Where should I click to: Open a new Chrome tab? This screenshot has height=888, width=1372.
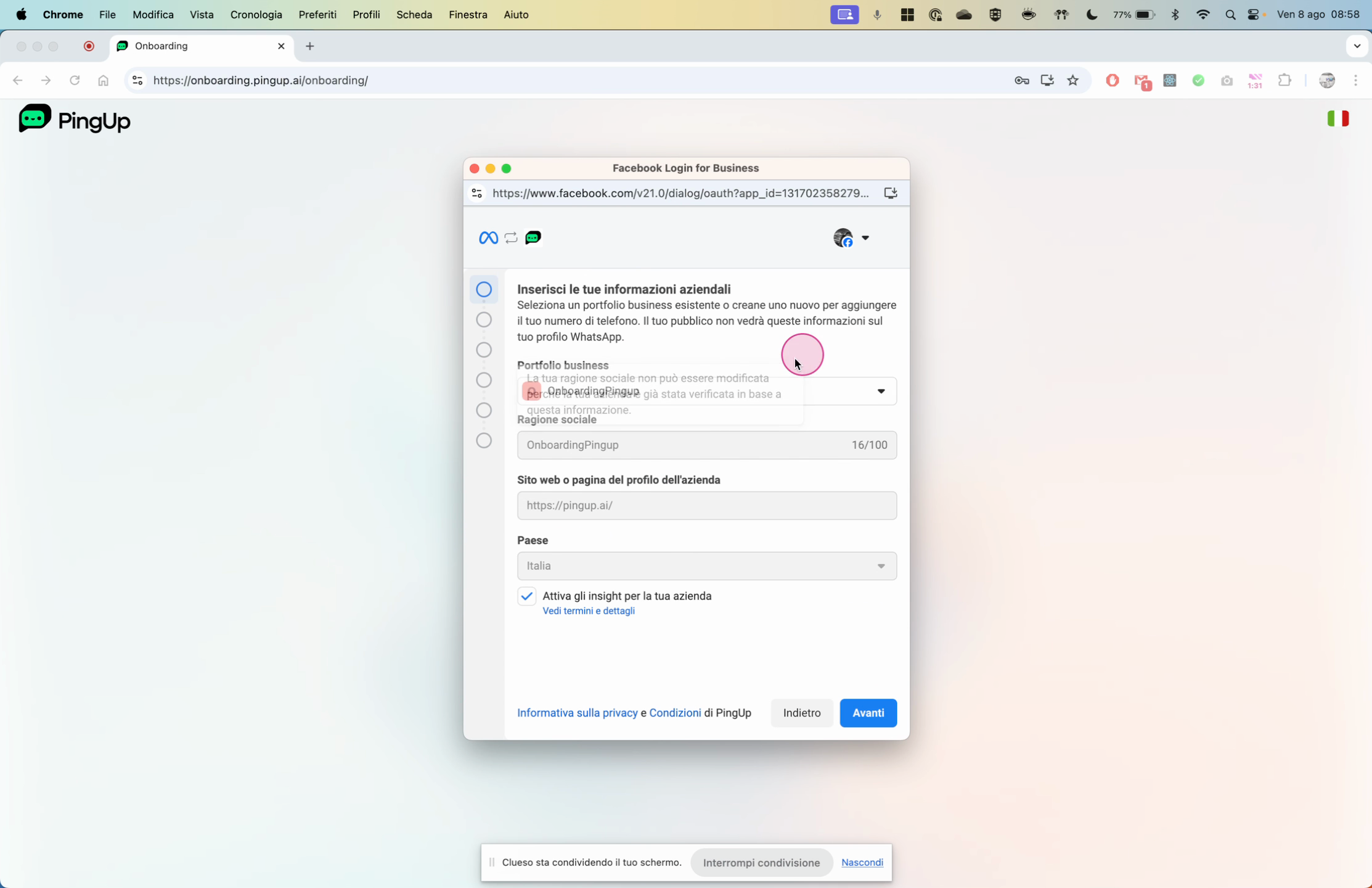[x=309, y=46]
